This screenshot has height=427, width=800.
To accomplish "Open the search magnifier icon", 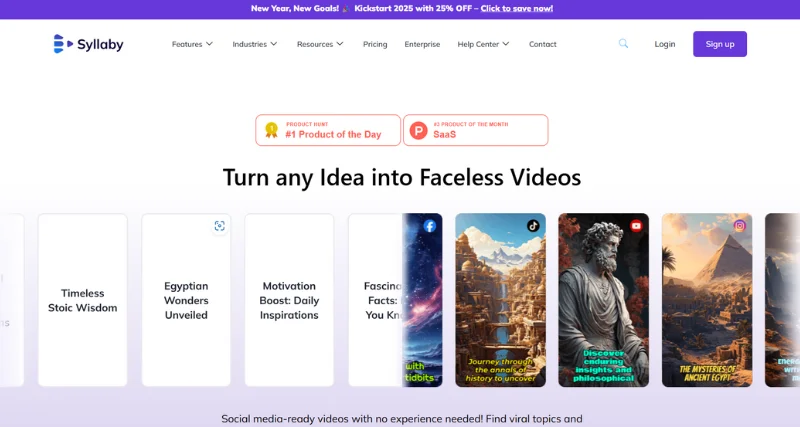I will [623, 44].
